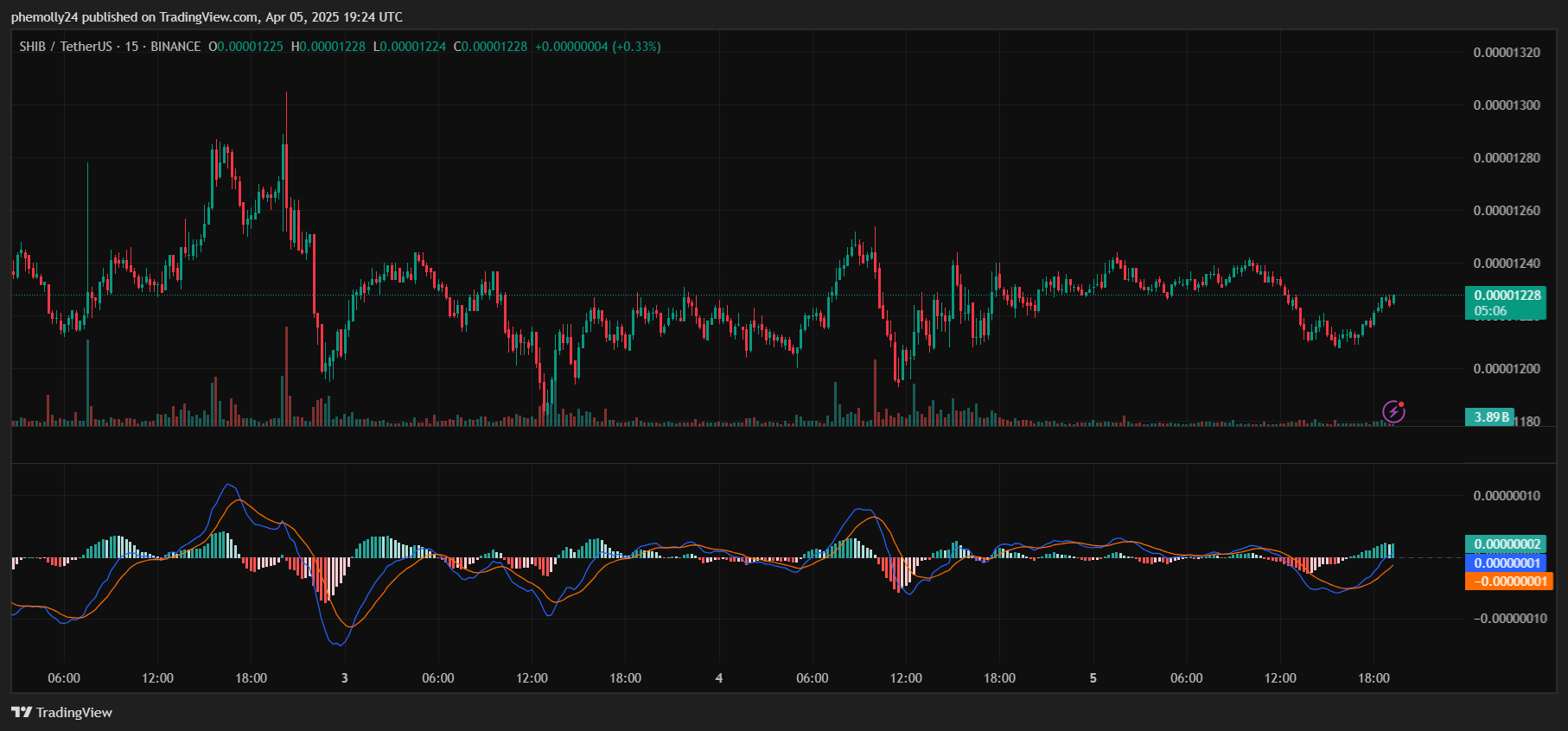This screenshot has width=1568, height=731.
Task: Click the 0.00001320 price axis label
Action: pyautogui.click(x=1506, y=53)
